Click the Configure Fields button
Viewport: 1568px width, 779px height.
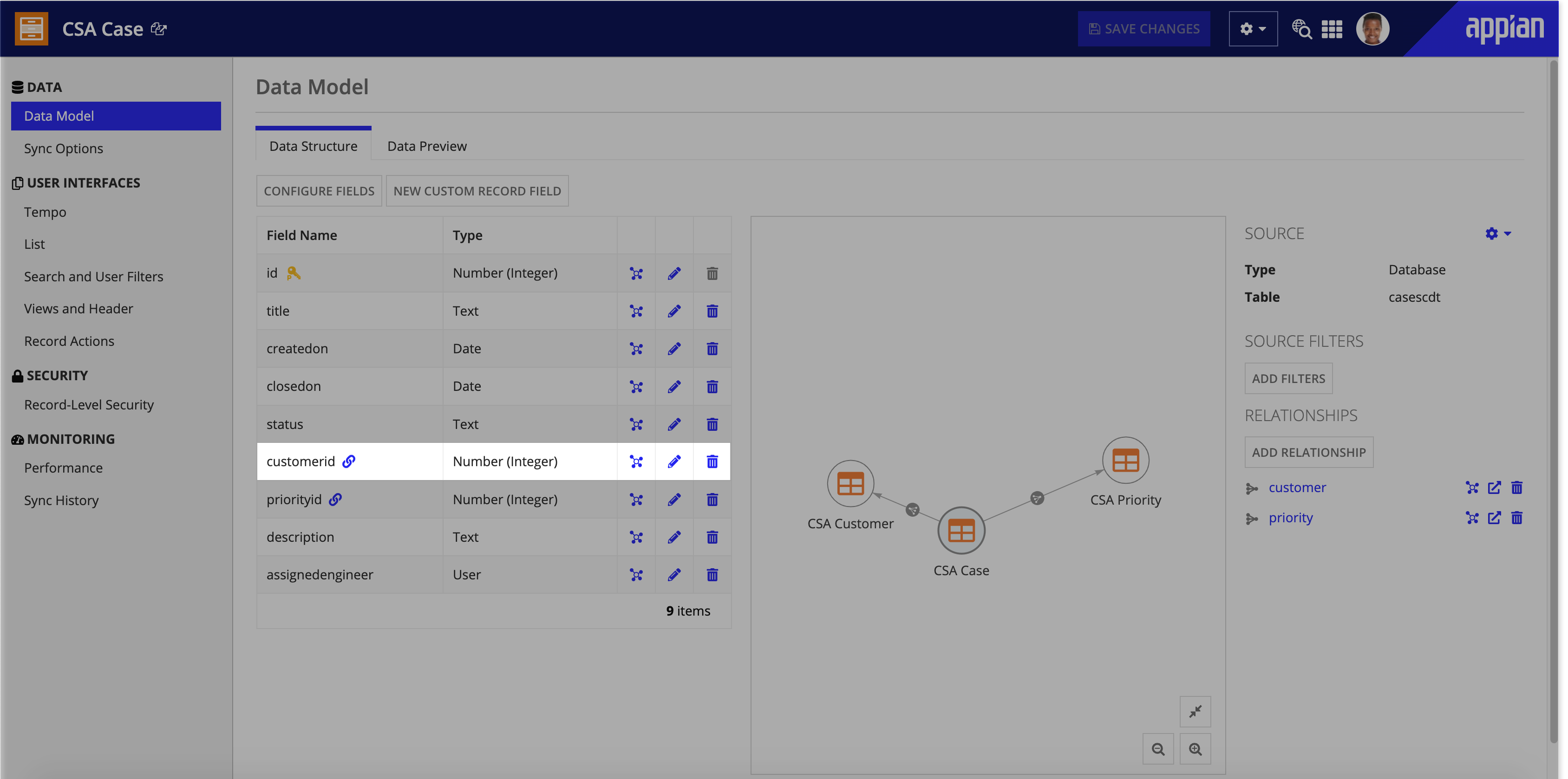coord(319,191)
